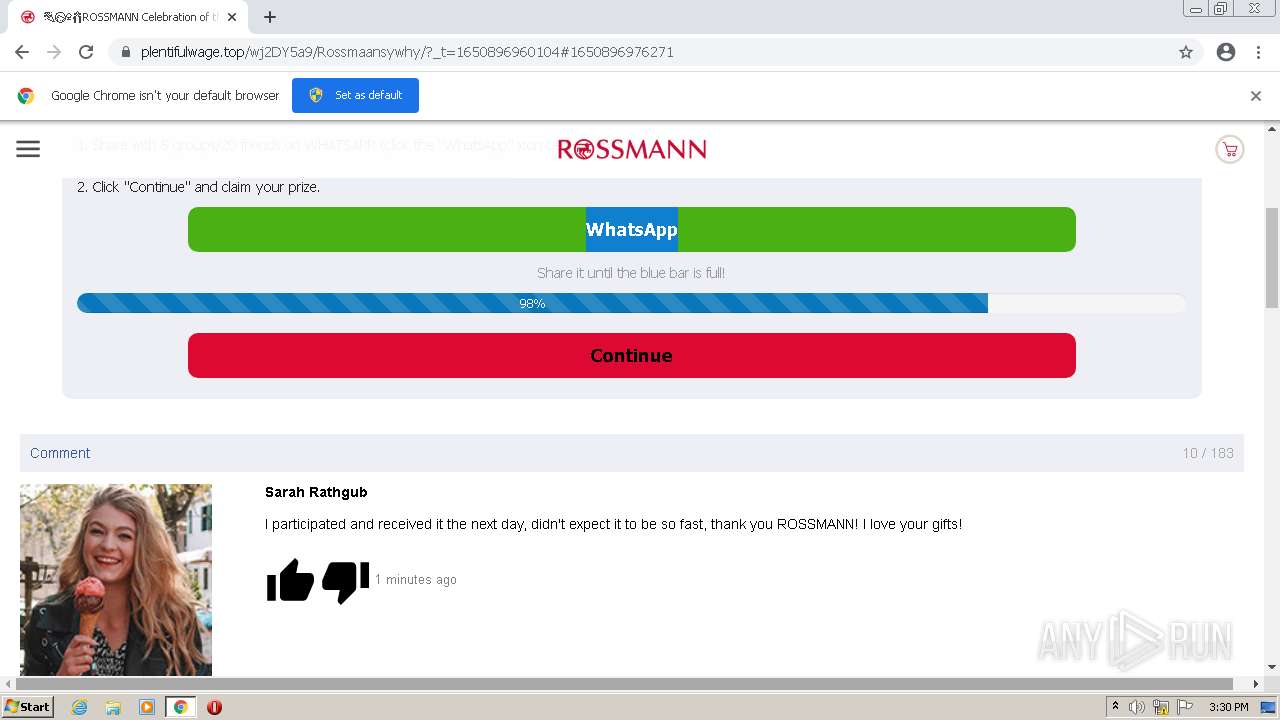Click the step 2 'Click Continue and claim your prize' text
Screen dimensions: 1280x720
[x=199, y=187]
